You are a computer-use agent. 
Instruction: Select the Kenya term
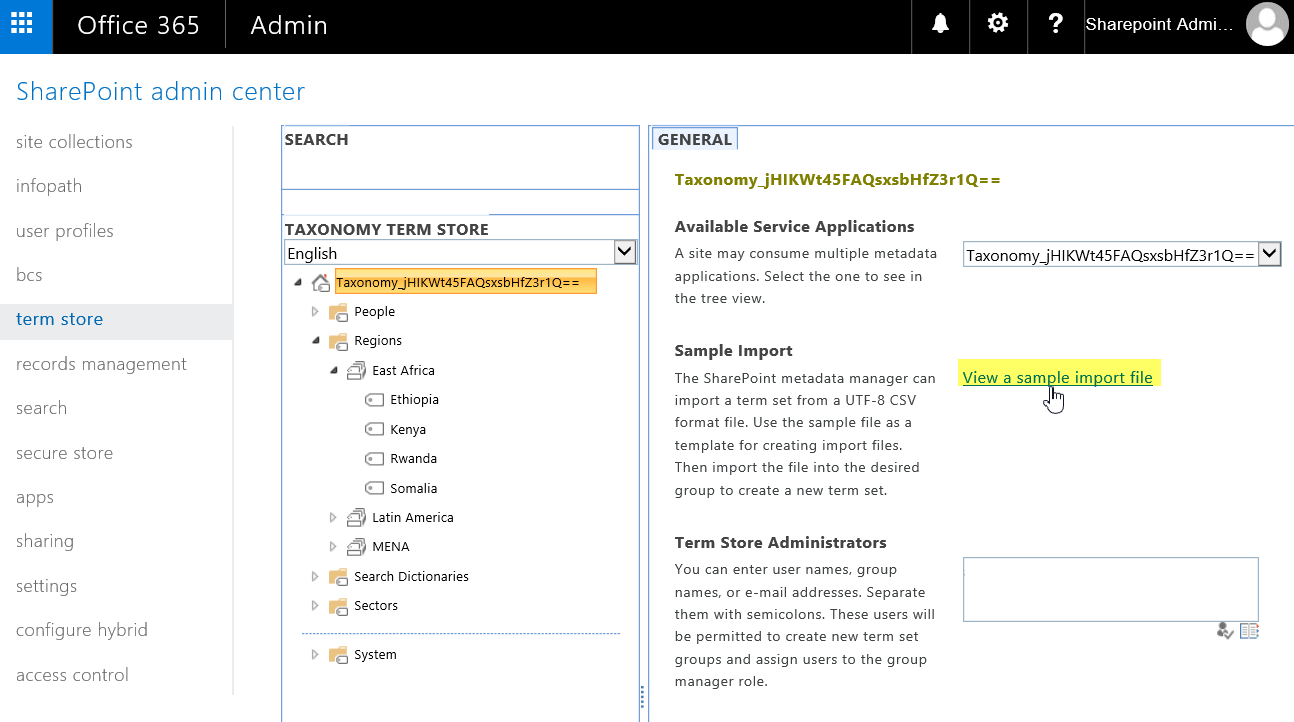point(408,430)
